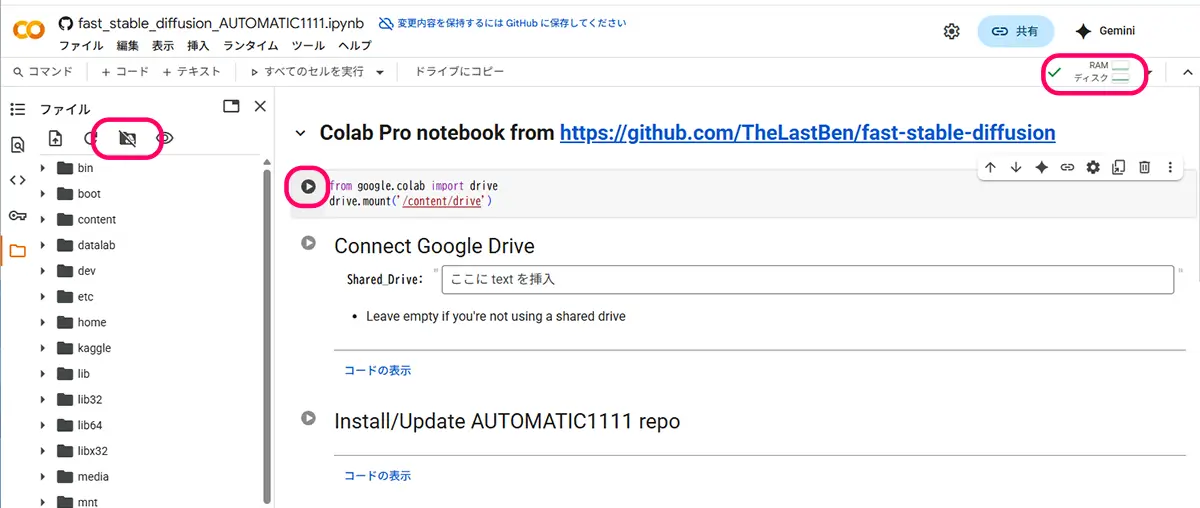Open the TheLastBen fast-stable-diffusion GitHub link
Image resolution: width=1200 pixels, height=508 pixels.
(807, 133)
